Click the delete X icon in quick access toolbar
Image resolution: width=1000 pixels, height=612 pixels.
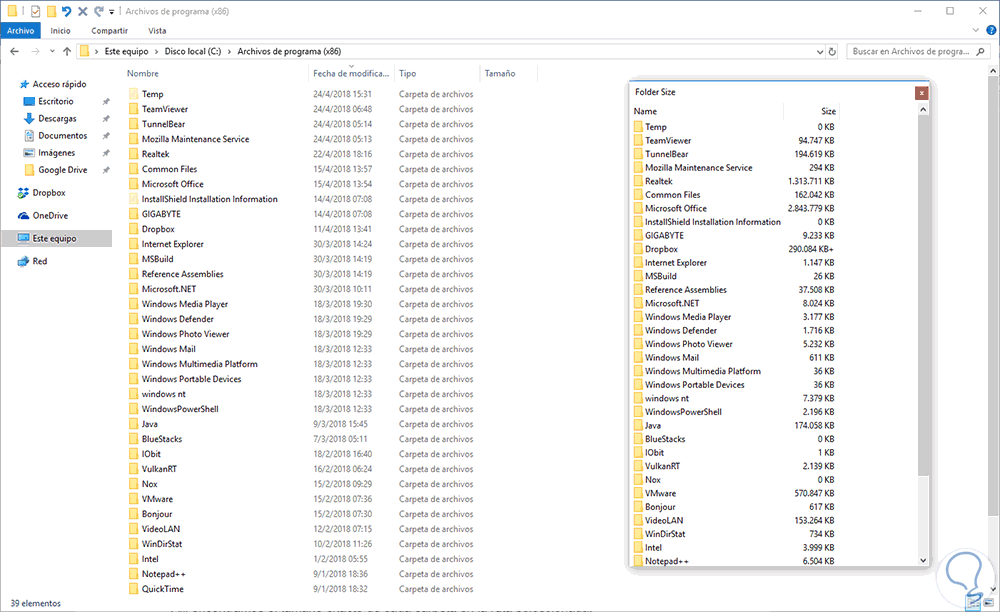[x=83, y=11]
